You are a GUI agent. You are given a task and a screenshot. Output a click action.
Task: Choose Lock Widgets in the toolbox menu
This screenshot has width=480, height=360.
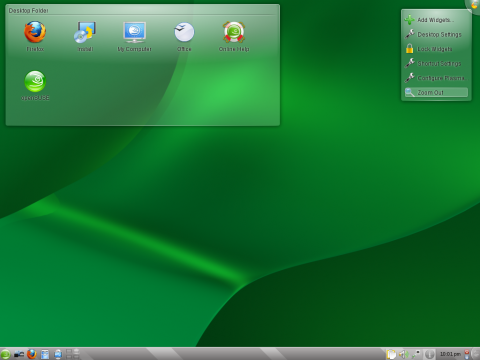pyautogui.click(x=436, y=49)
